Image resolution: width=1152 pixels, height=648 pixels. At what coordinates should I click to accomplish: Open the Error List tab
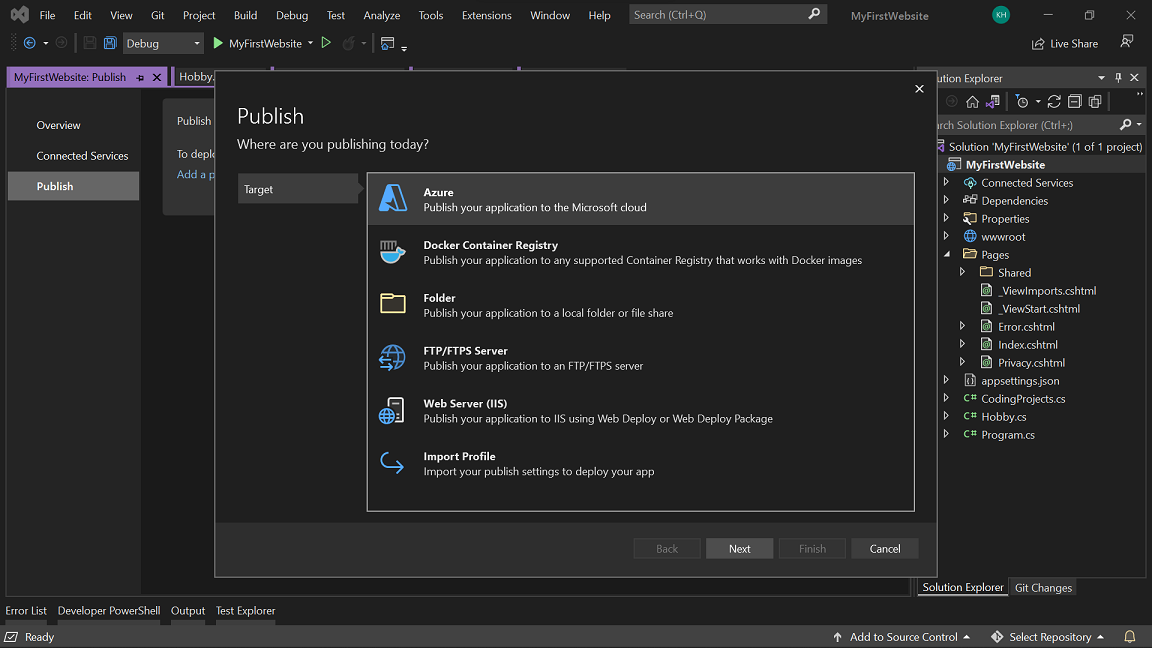click(x=26, y=611)
